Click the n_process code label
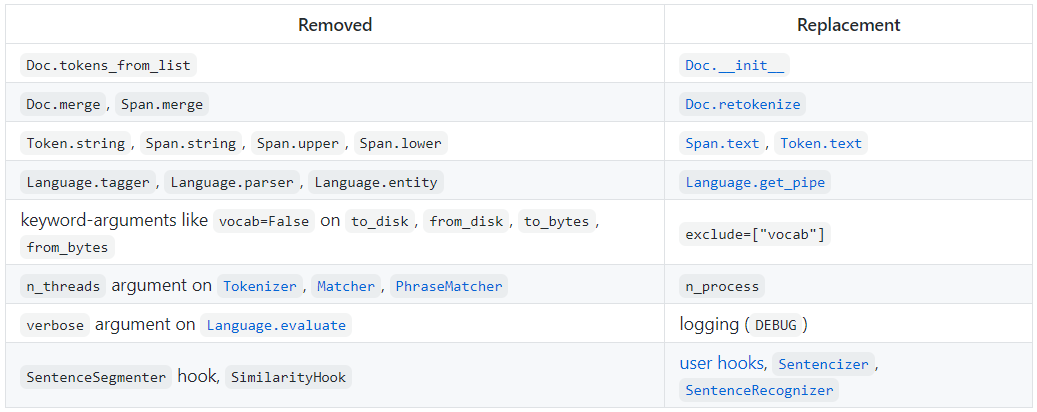The width and height of the screenshot is (1037, 412). coord(722,286)
